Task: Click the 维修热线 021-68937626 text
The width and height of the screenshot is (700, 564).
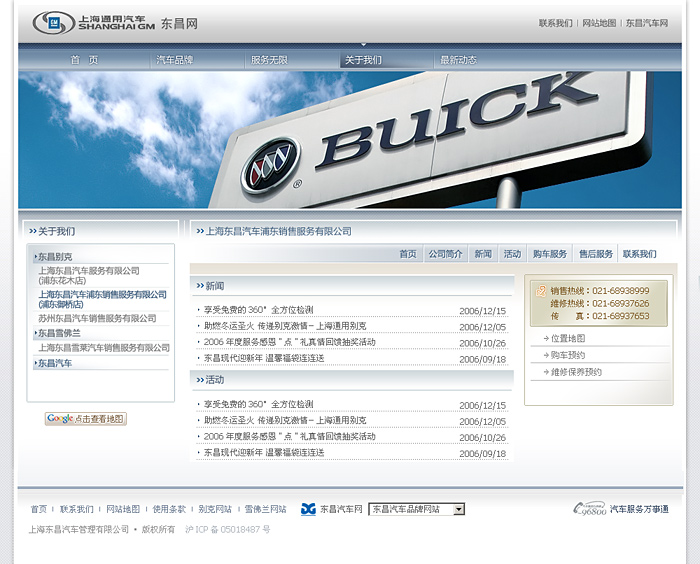Action: 600,304
